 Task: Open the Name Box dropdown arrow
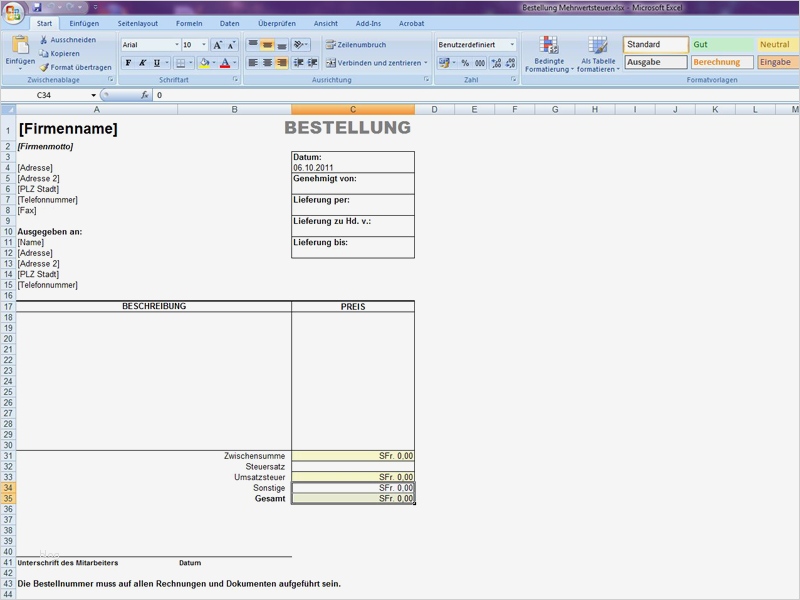coord(91,95)
